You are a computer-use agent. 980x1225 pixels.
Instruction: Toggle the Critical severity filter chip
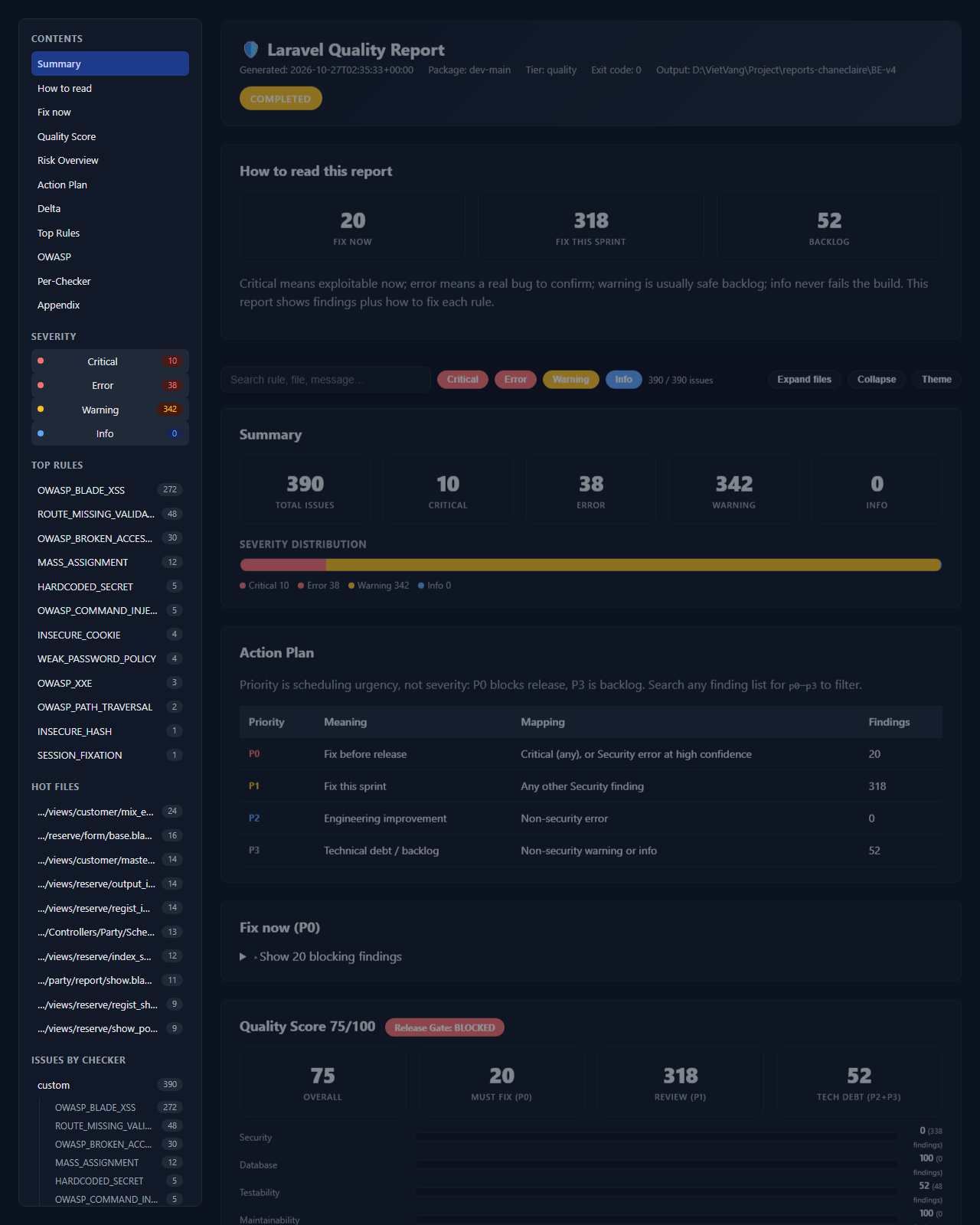click(x=462, y=380)
